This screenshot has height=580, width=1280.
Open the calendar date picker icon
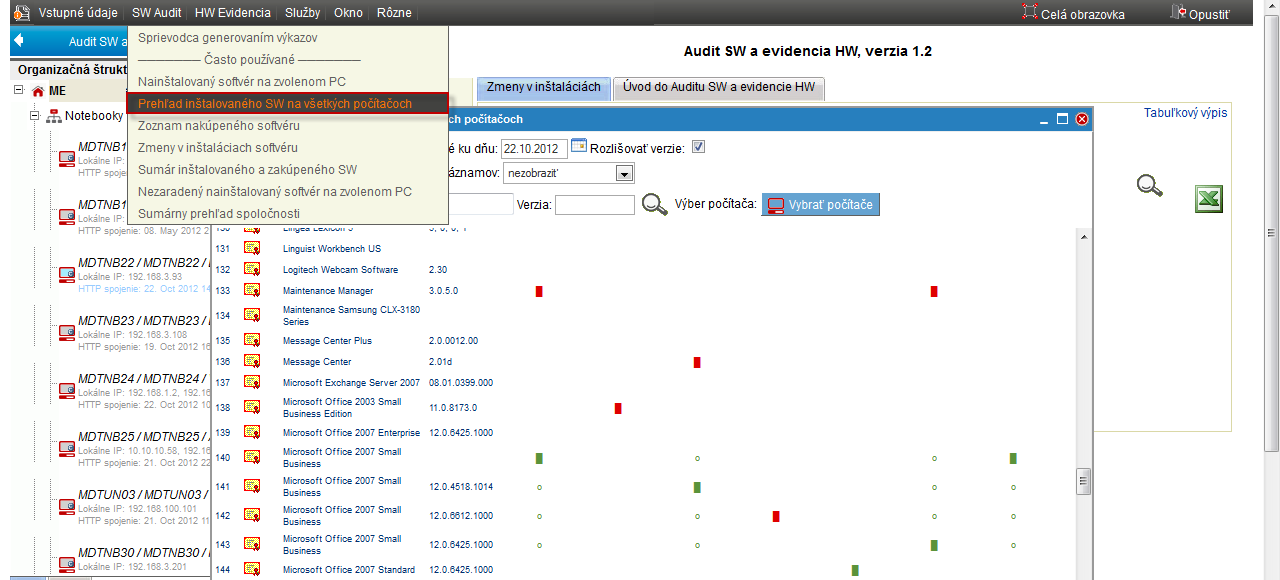[x=578, y=147]
